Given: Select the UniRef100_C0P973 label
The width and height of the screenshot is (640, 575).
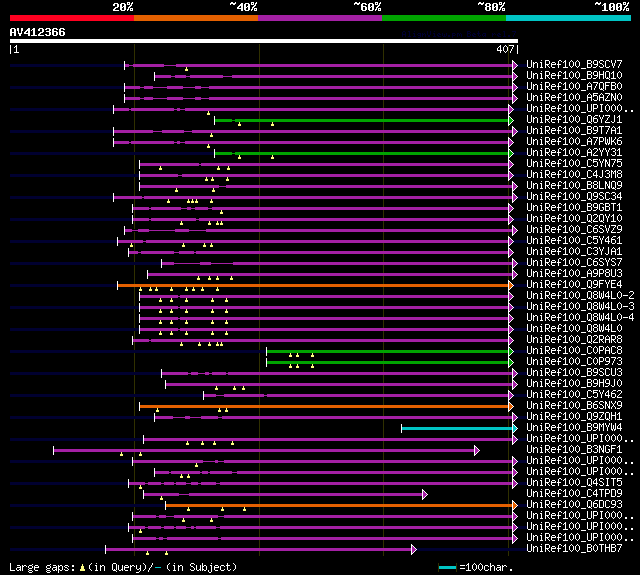Looking at the screenshot, I should (574, 362).
